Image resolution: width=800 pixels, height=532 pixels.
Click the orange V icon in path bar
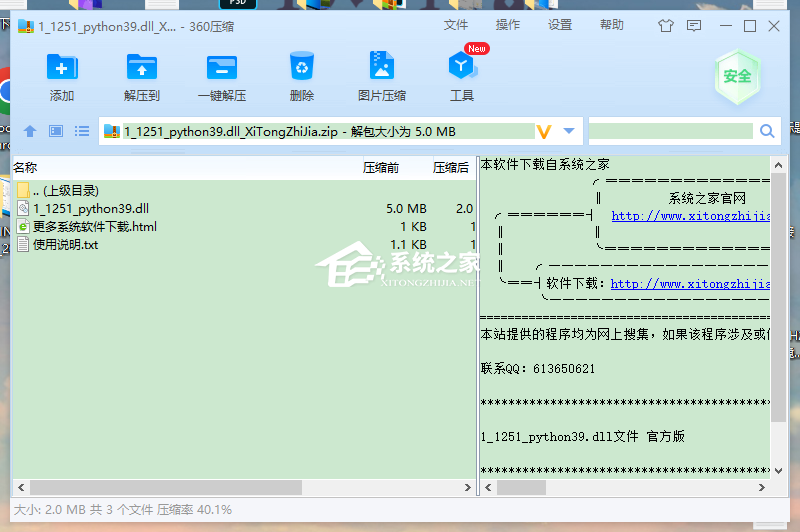[544, 132]
